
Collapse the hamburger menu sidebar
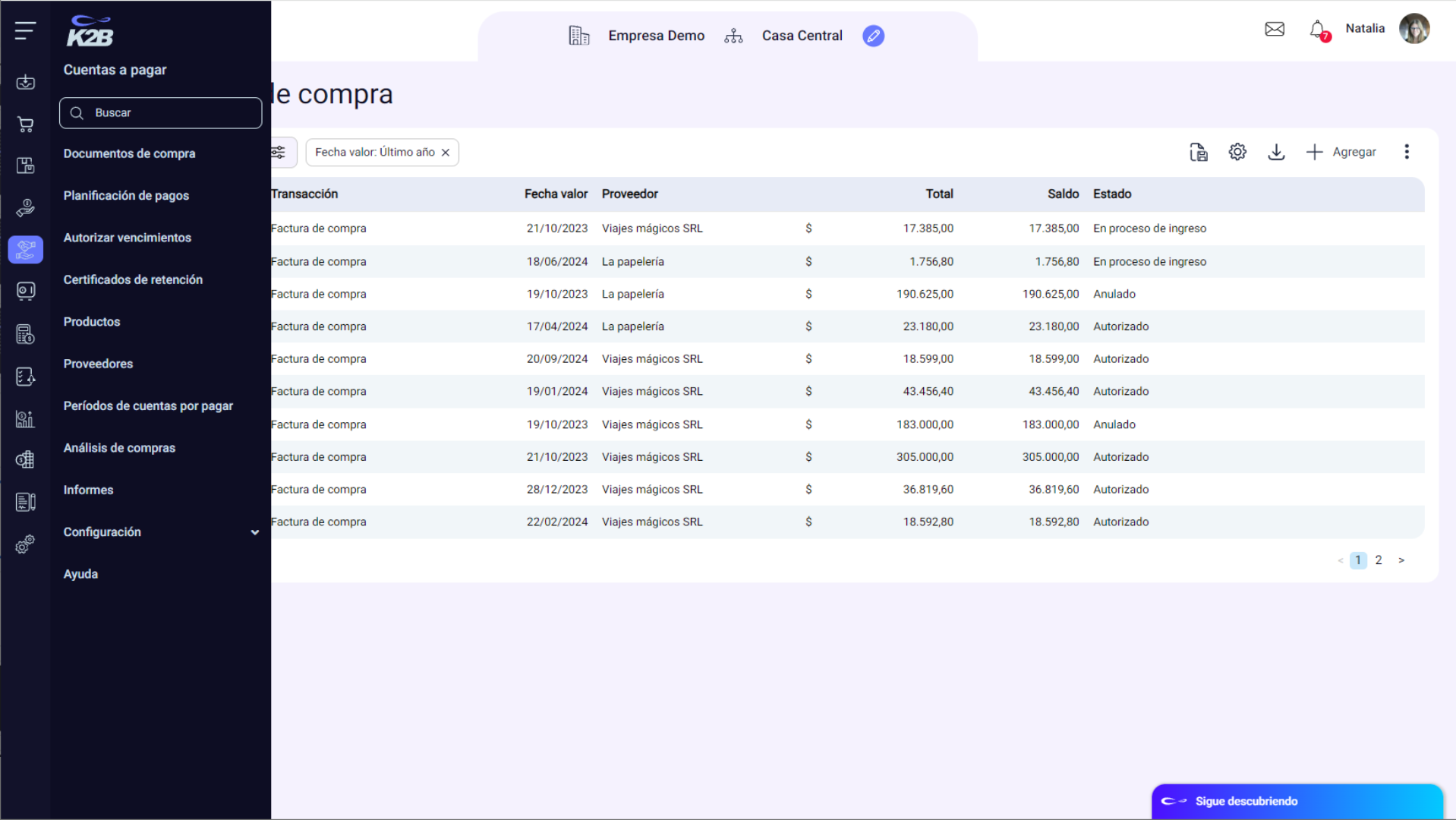(25, 30)
